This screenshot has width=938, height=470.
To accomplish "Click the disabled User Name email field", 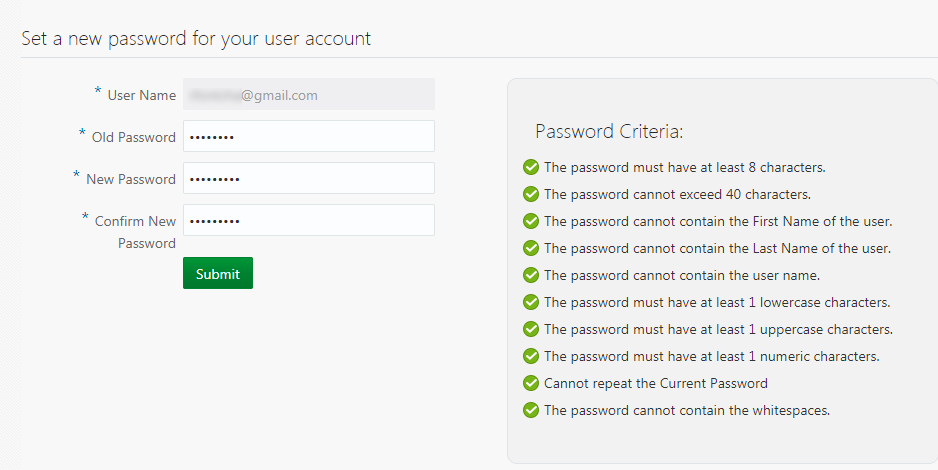I will (309, 94).
